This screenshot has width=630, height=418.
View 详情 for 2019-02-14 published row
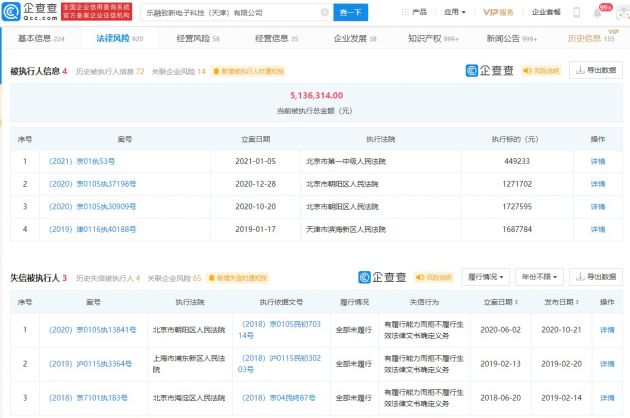607,398
